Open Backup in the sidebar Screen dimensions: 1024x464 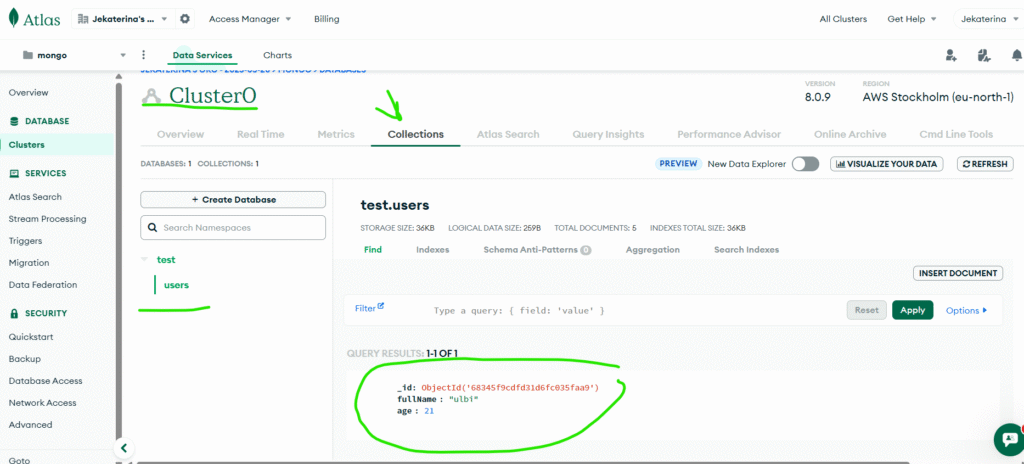pyautogui.click(x=25, y=359)
